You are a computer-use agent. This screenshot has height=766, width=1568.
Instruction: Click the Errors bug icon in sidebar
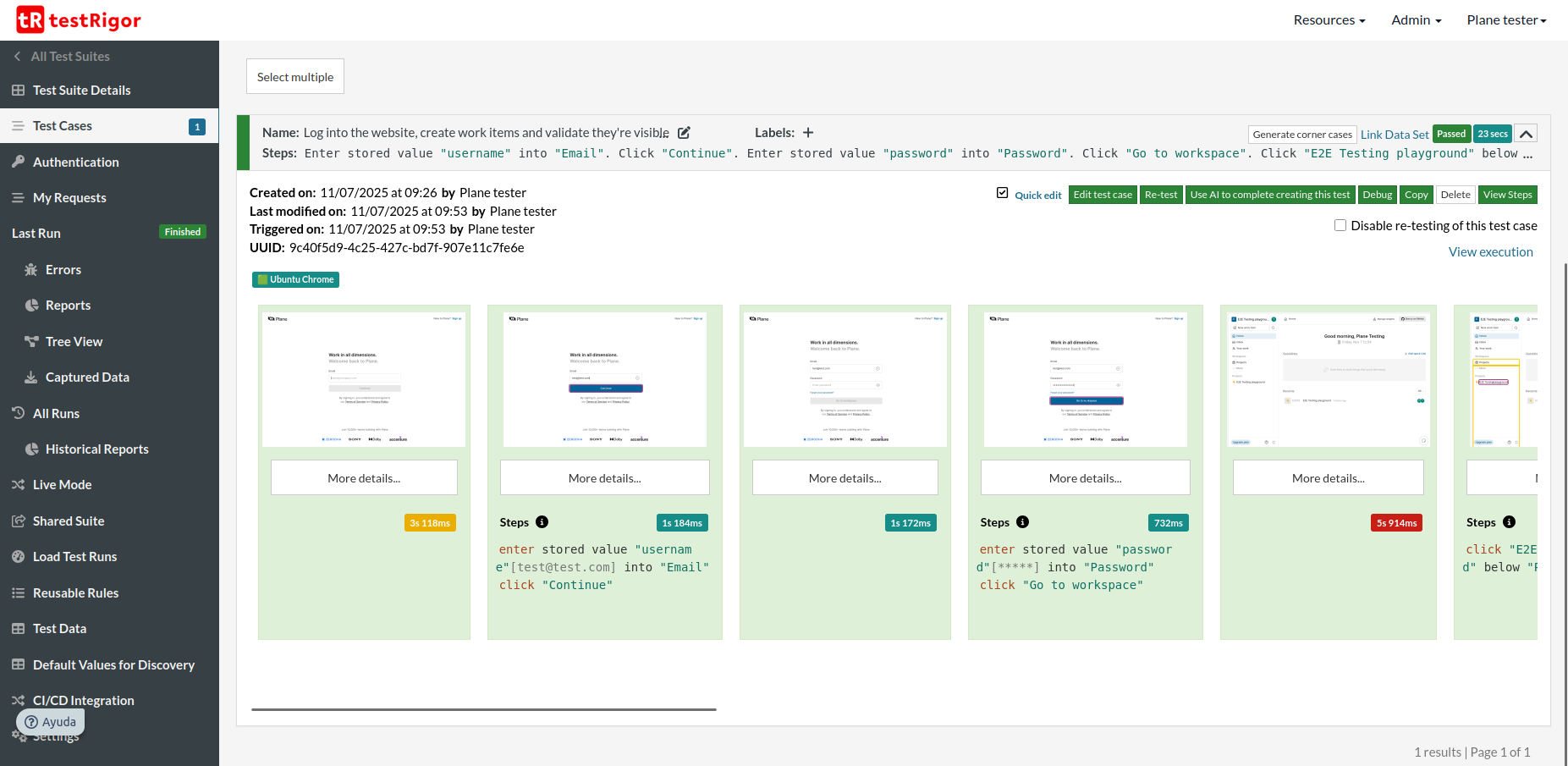31,270
